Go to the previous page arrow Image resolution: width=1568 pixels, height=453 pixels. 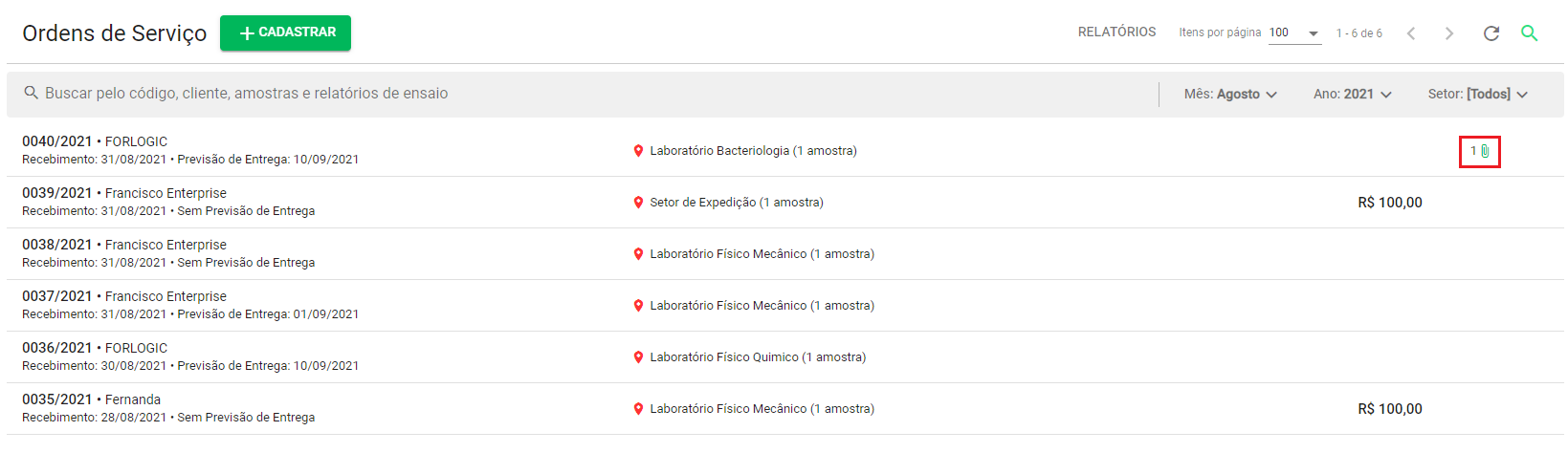1411,33
